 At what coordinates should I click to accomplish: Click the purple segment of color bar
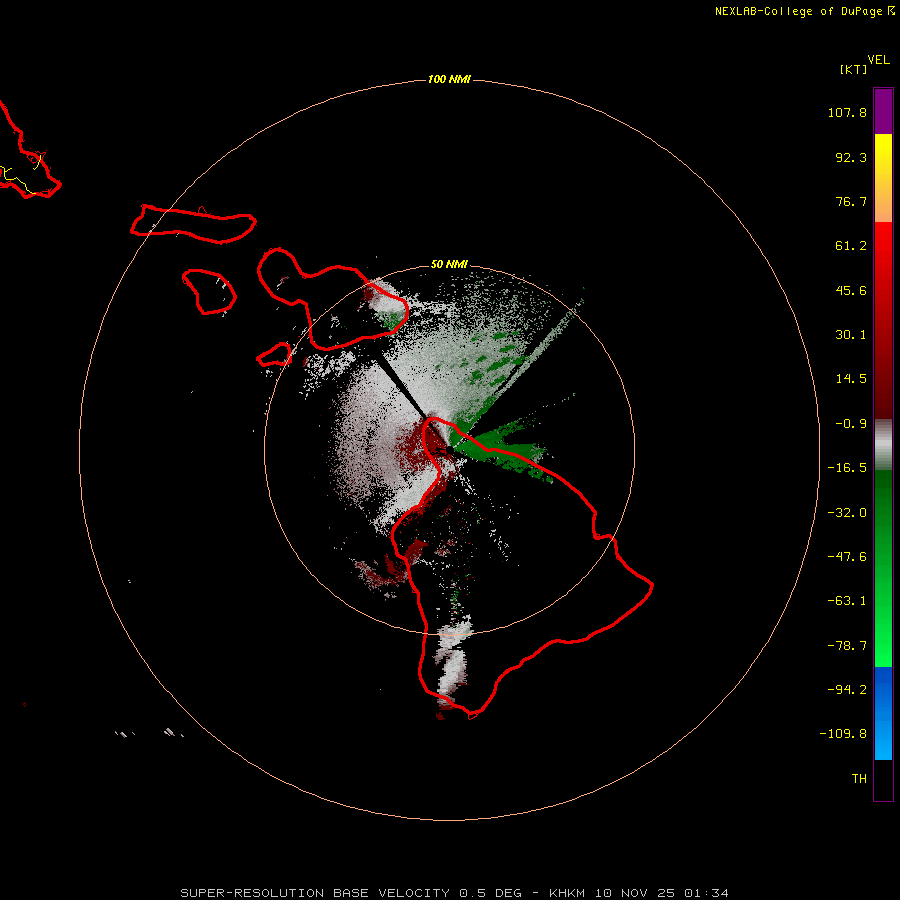click(883, 111)
